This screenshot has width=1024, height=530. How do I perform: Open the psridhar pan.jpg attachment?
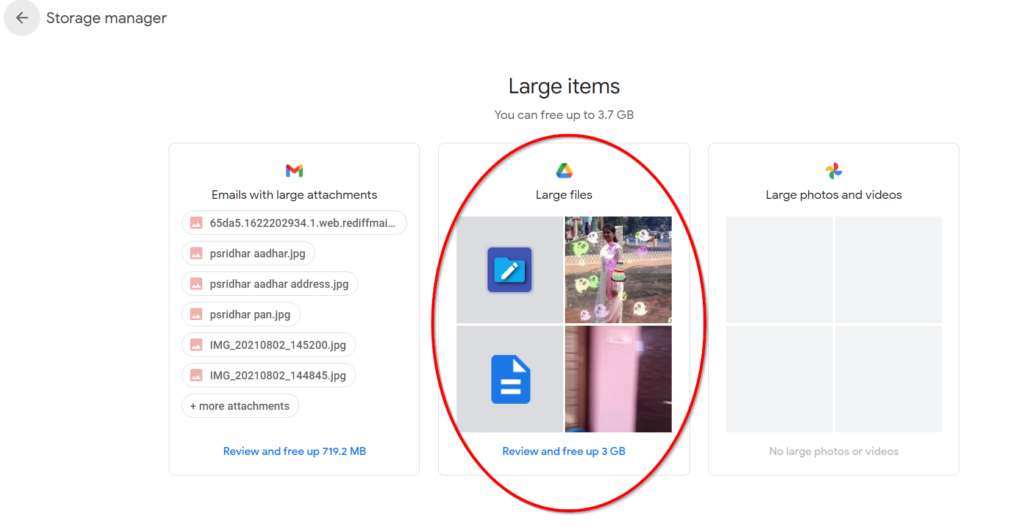241,315
